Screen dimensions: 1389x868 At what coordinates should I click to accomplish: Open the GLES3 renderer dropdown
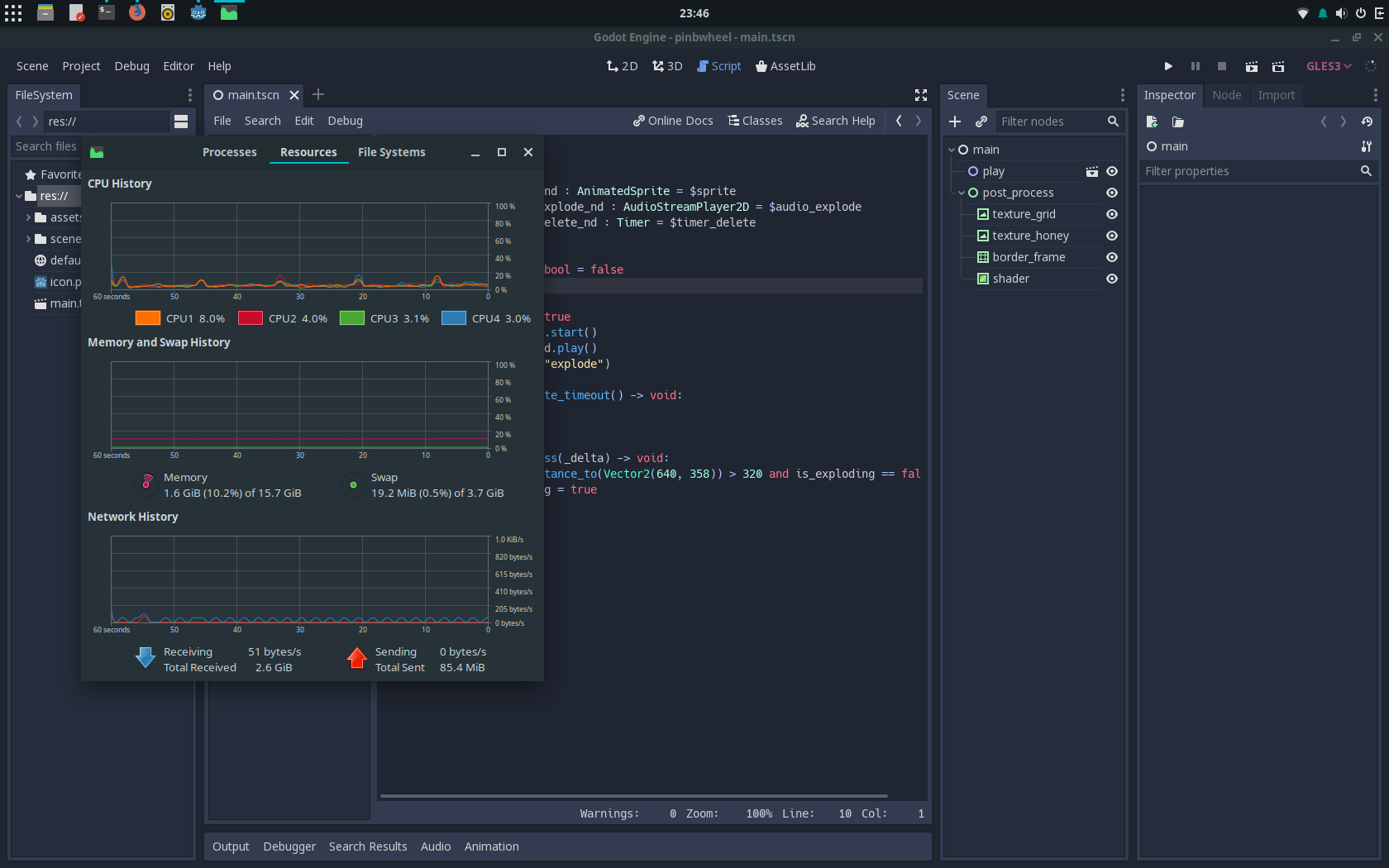tap(1329, 66)
